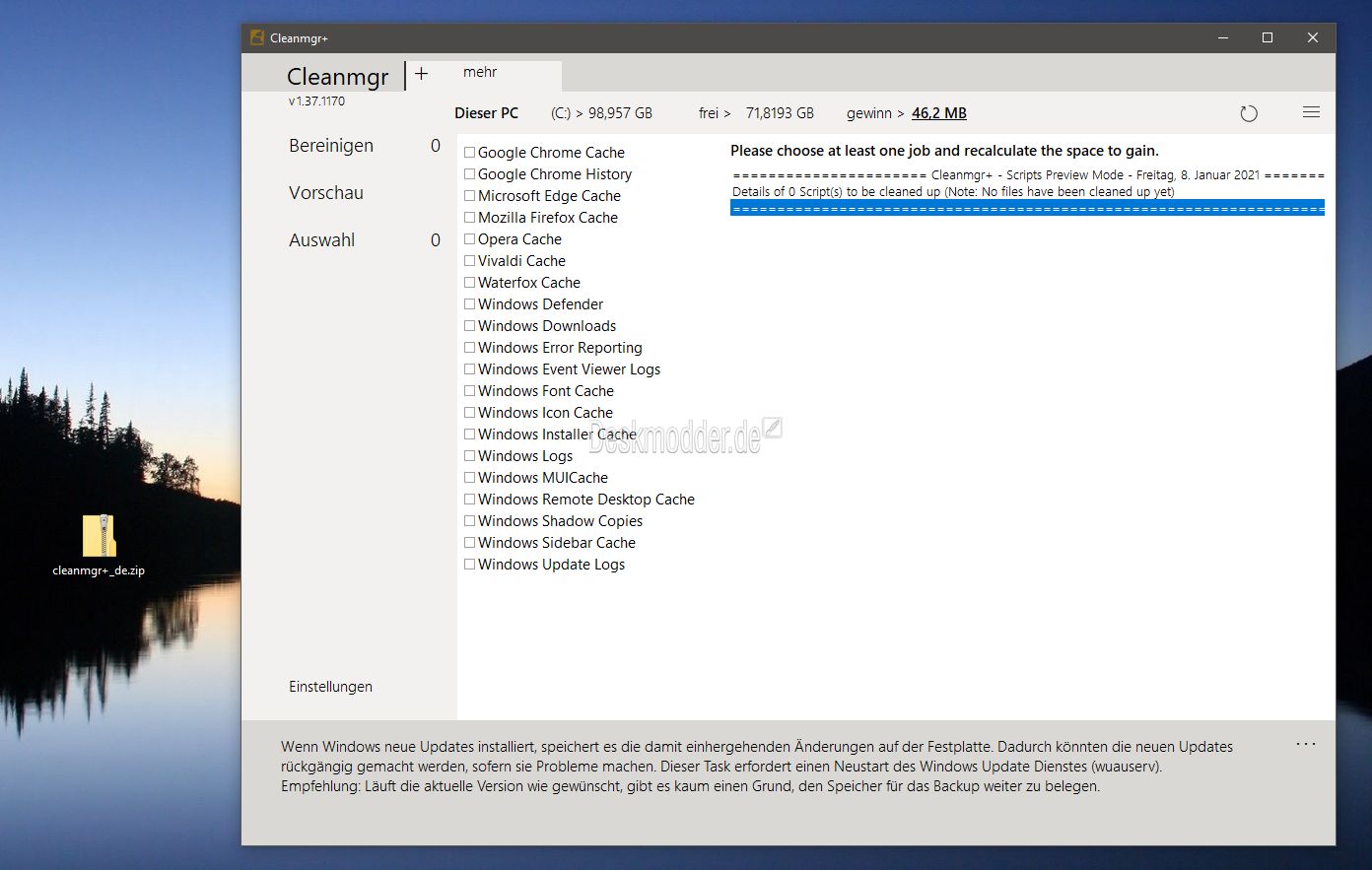Switch to the mehr tab
The width and height of the screenshot is (1372, 870).
(x=480, y=73)
